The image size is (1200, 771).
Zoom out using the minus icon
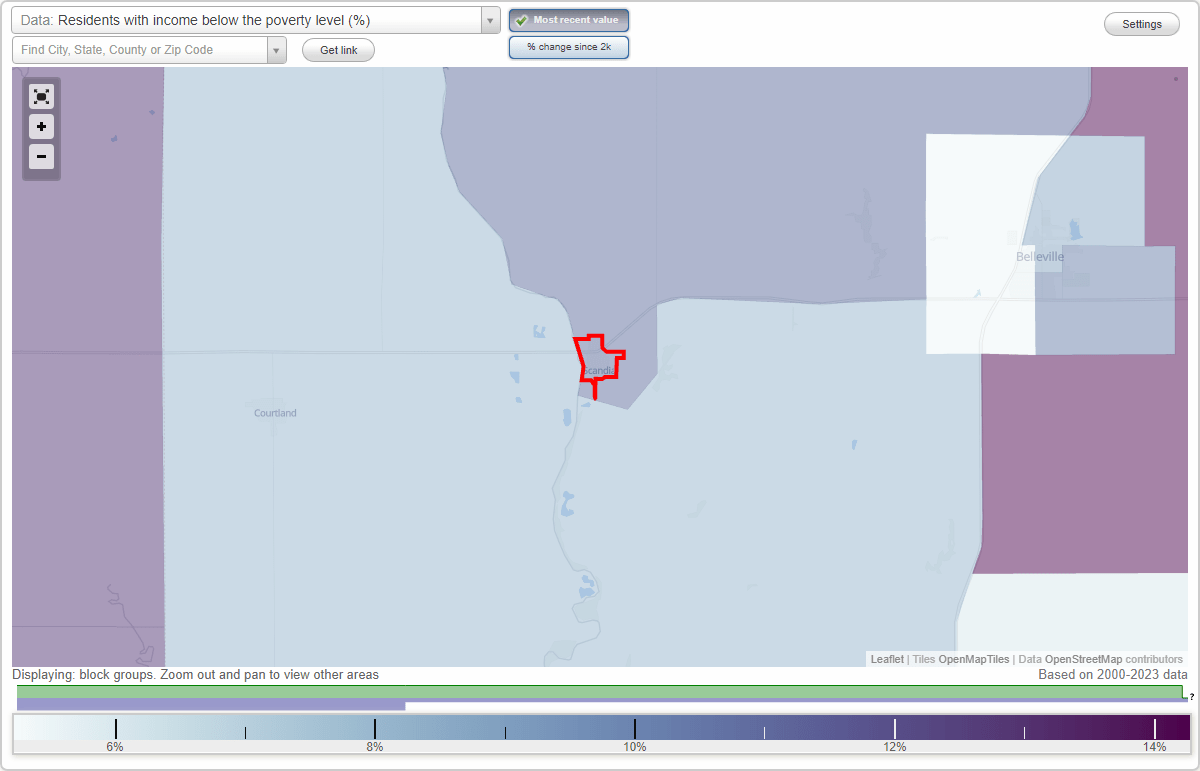pyautogui.click(x=41, y=156)
